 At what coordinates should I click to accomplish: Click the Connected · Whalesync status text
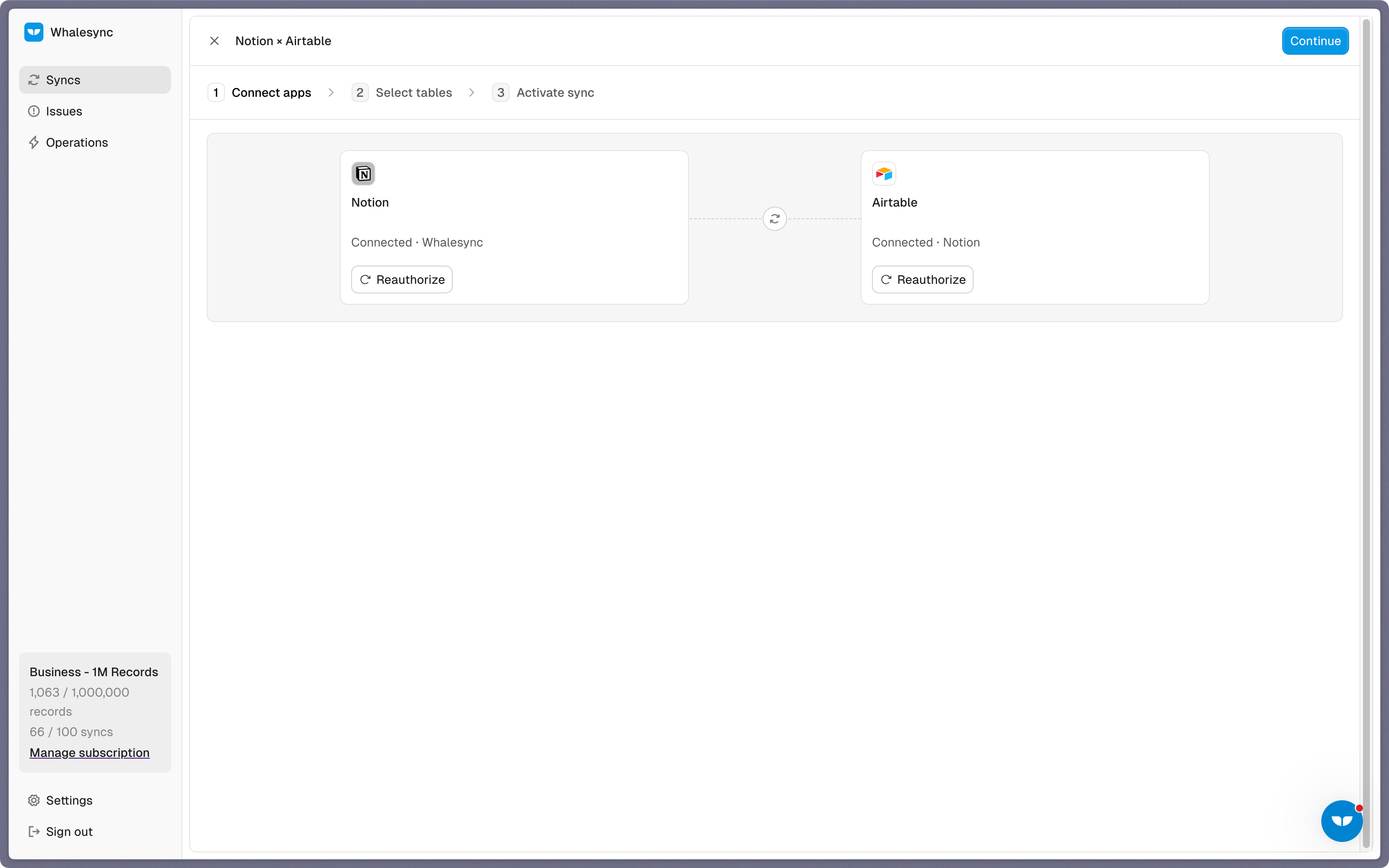(417, 242)
